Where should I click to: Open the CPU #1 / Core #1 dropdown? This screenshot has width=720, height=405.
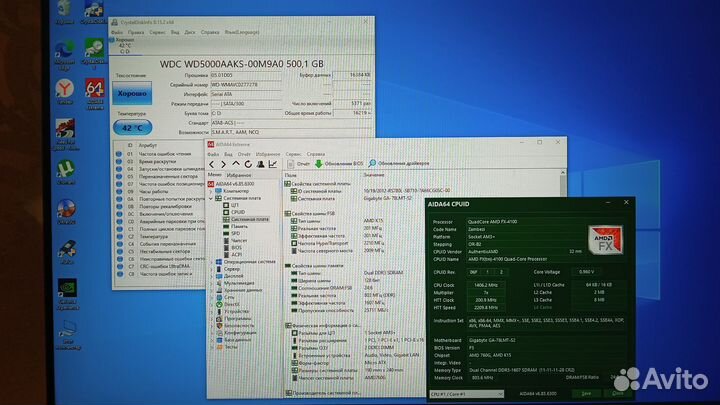pos(467,394)
